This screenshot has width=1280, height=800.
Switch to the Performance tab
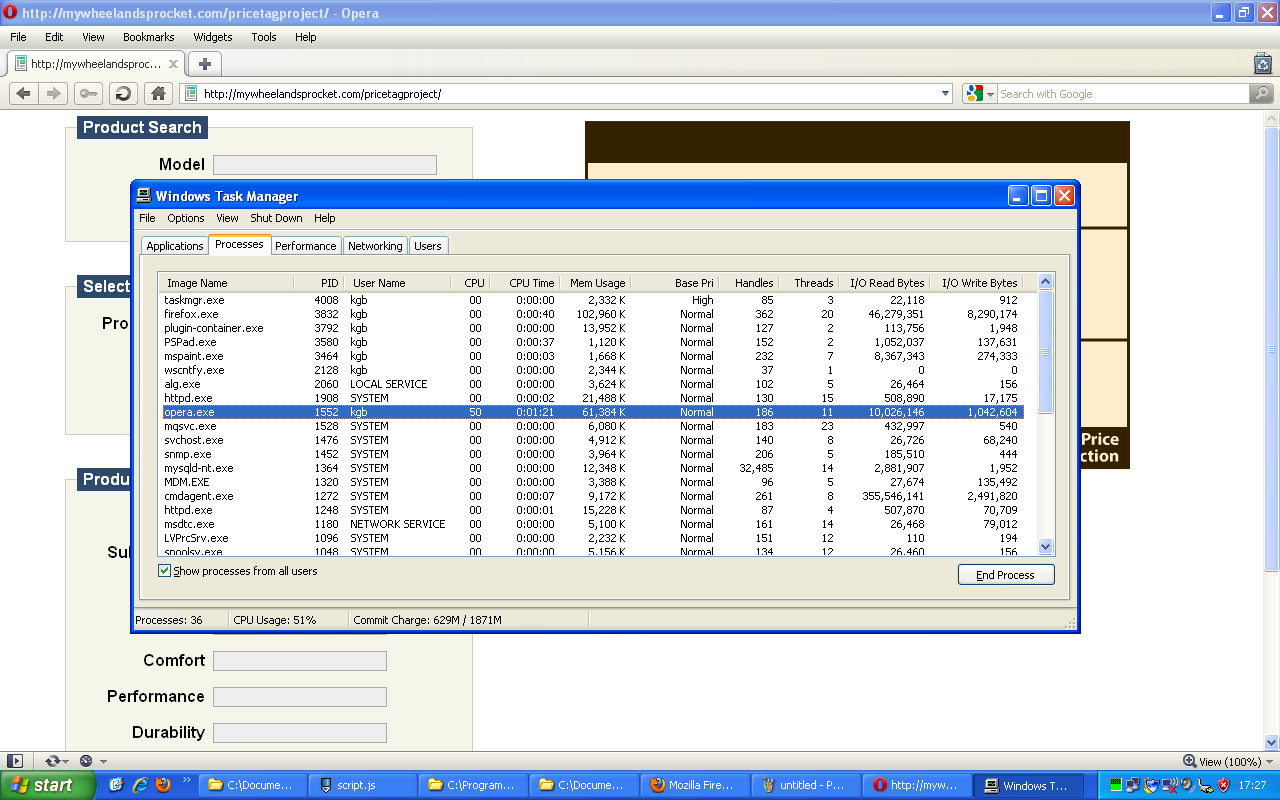pos(305,246)
